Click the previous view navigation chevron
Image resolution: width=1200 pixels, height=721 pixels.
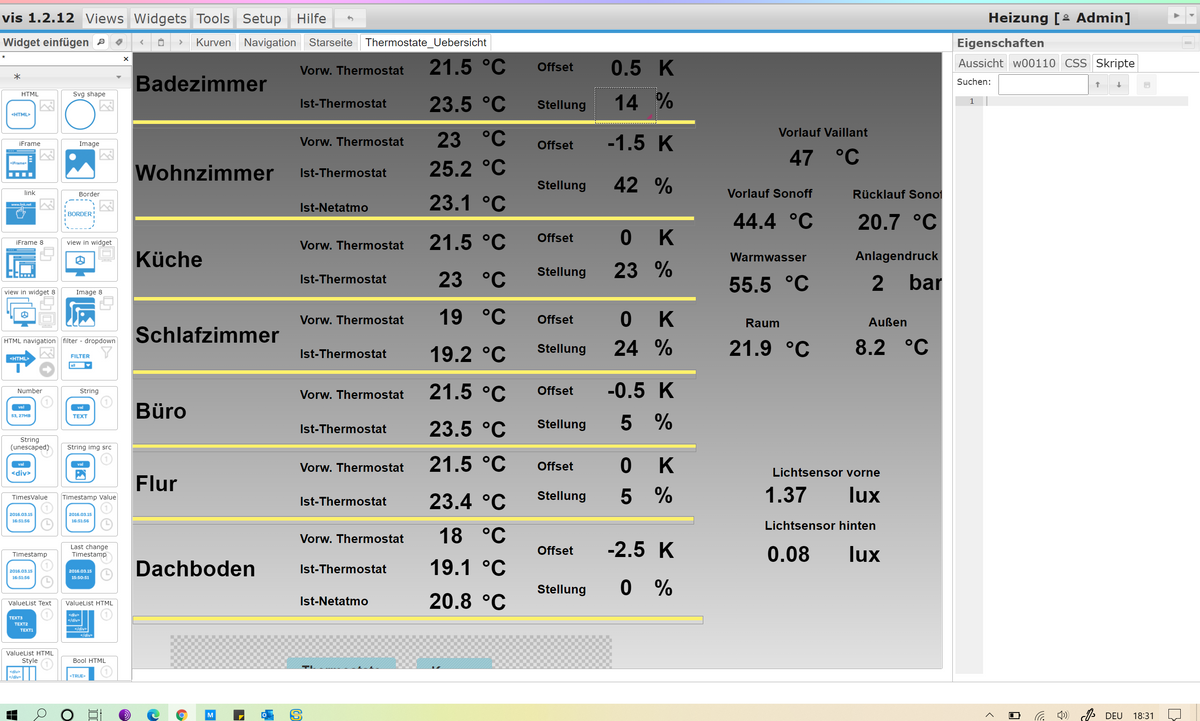coord(141,42)
